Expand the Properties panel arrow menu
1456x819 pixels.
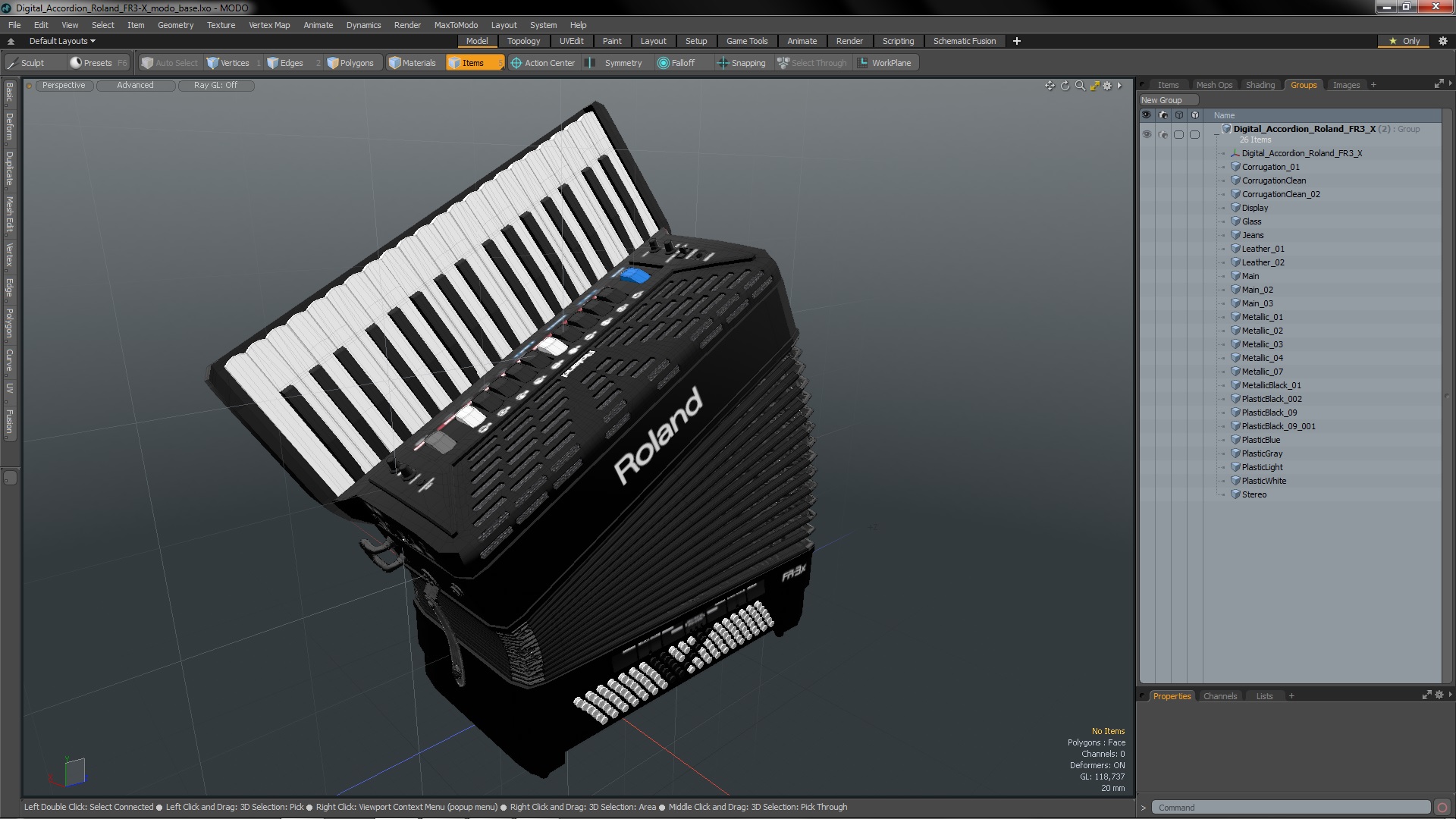pyautogui.click(x=1450, y=695)
